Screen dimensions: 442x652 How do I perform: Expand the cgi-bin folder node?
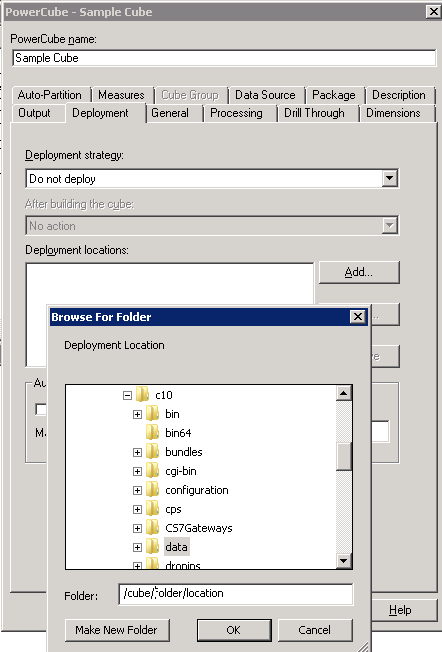[x=137, y=472]
